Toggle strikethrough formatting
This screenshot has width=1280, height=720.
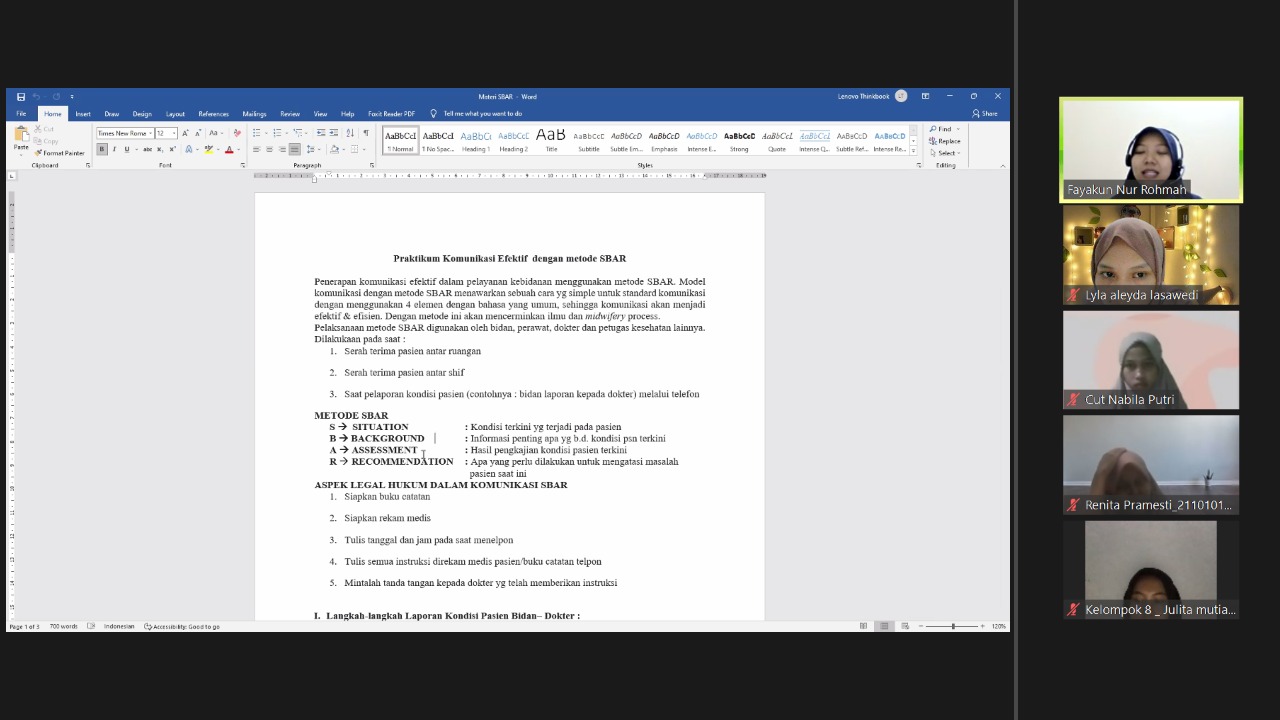pos(147,149)
